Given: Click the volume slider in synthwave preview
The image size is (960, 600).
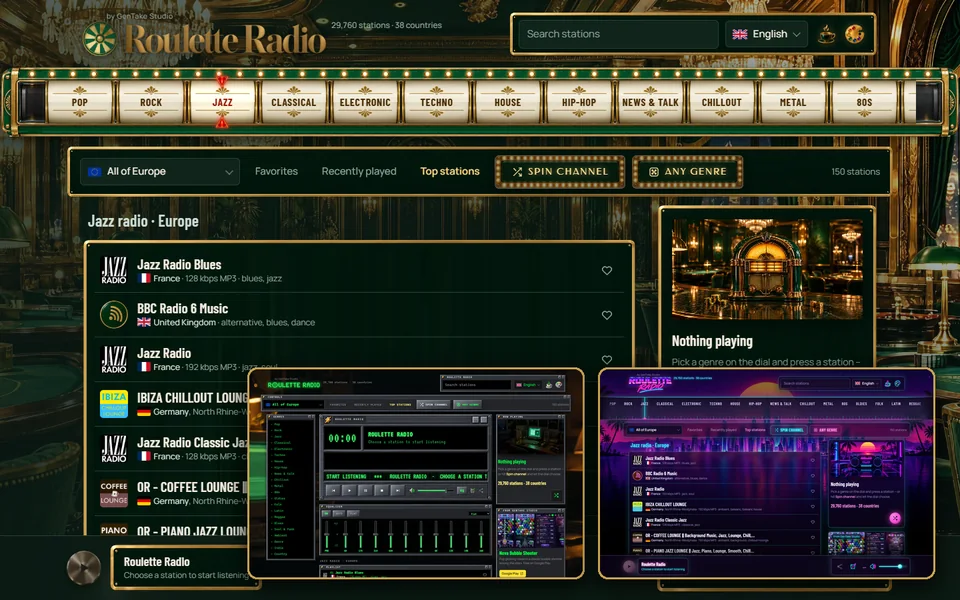Looking at the screenshot, I should [893, 566].
